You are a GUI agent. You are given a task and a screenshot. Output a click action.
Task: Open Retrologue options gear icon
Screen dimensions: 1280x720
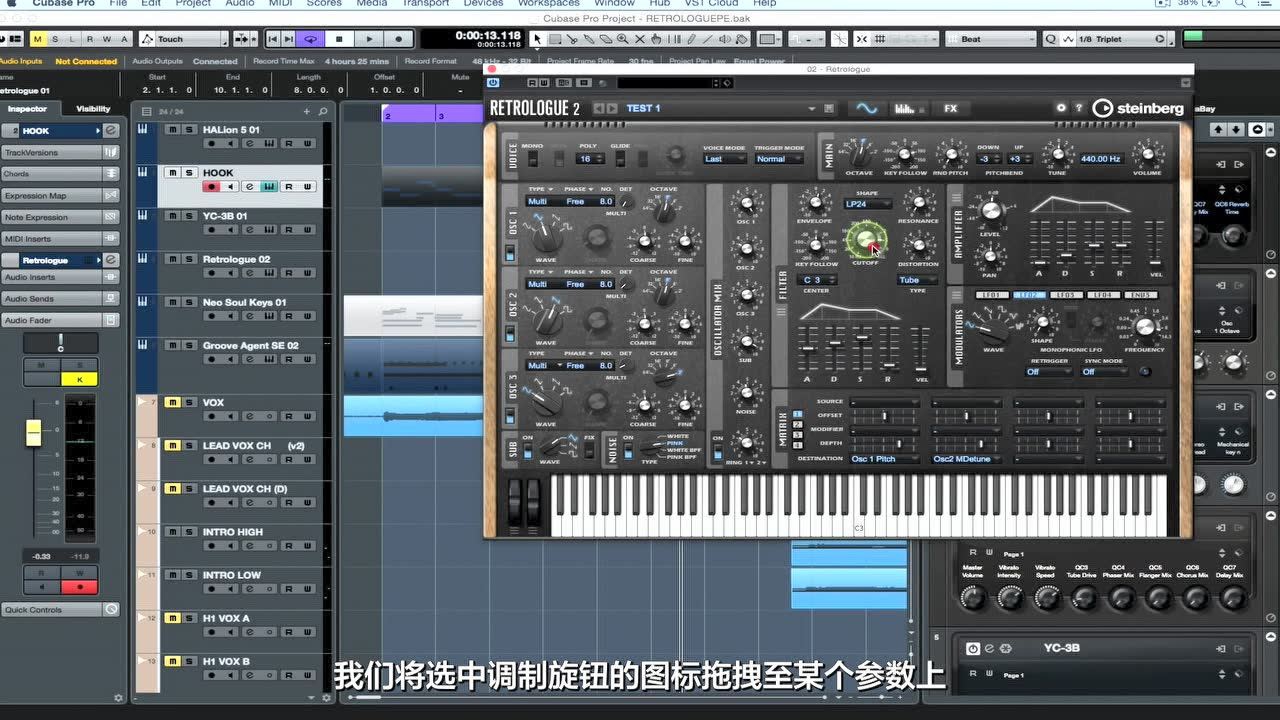(x=1062, y=108)
